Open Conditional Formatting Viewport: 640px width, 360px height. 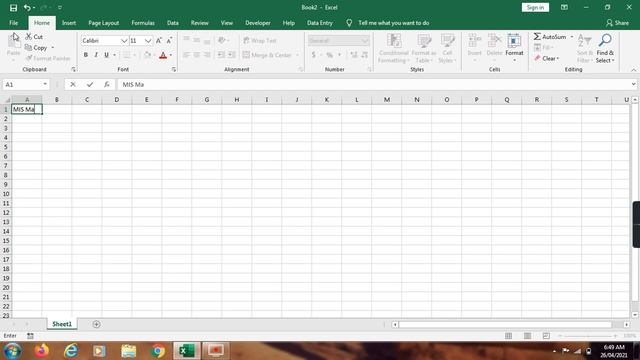[x=393, y=48]
